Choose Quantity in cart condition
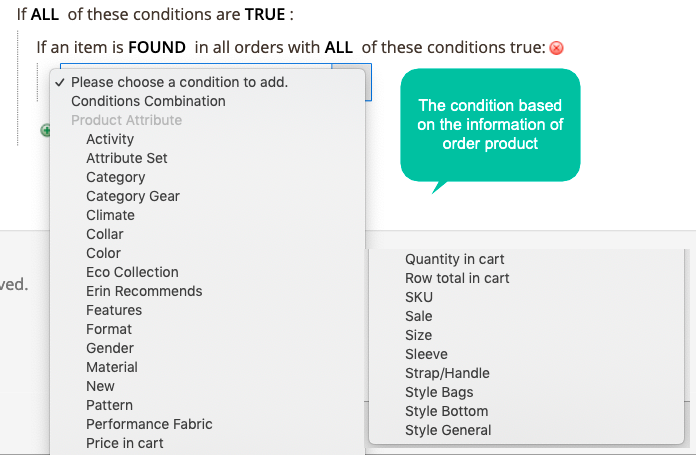The image size is (696, 455). pos(455,259)
